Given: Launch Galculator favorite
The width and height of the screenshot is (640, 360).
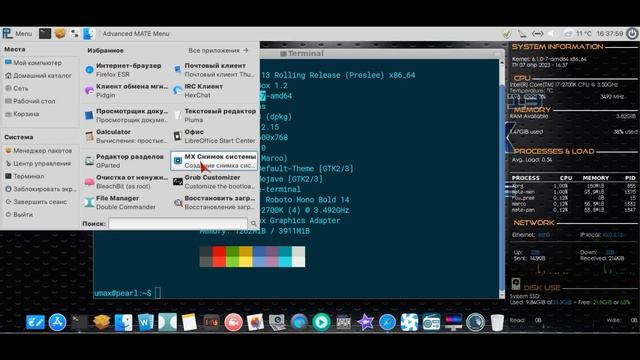Looking at the screenshot, I should [125, 136].
